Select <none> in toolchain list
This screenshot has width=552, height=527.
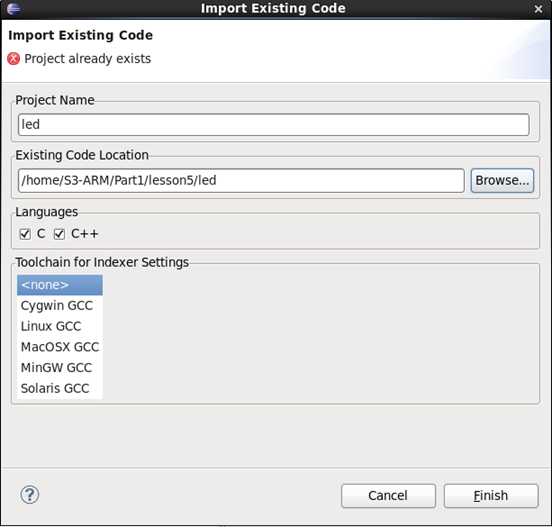(59, 285)
